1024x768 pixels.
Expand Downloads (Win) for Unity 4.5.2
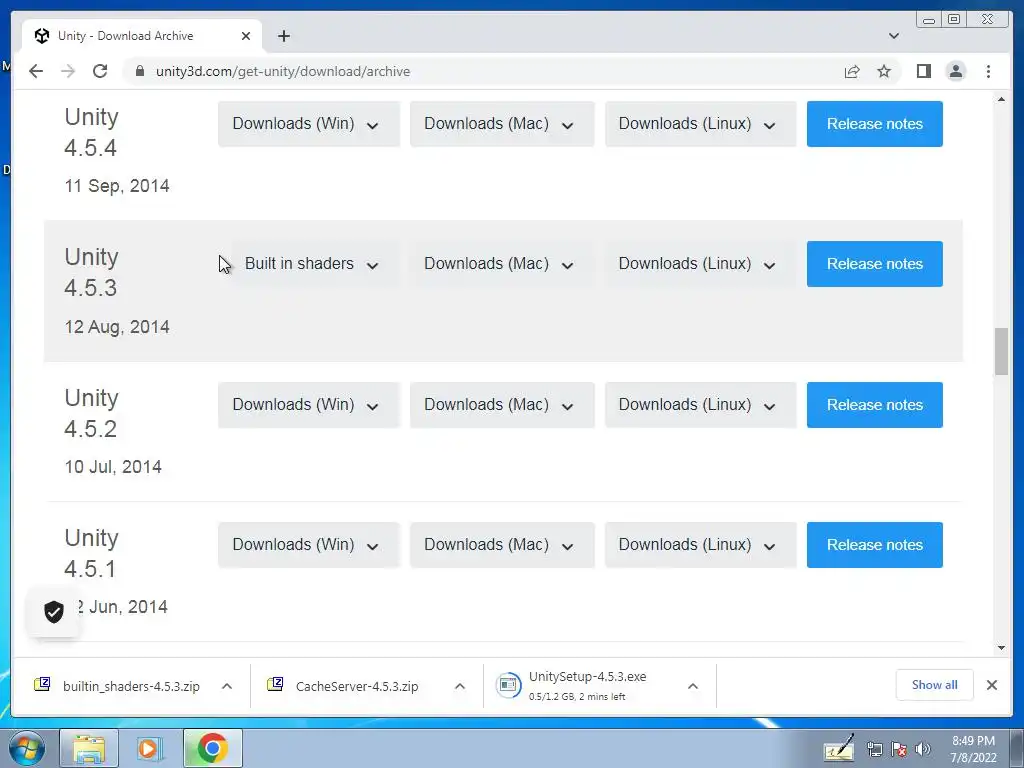(308, 405)
